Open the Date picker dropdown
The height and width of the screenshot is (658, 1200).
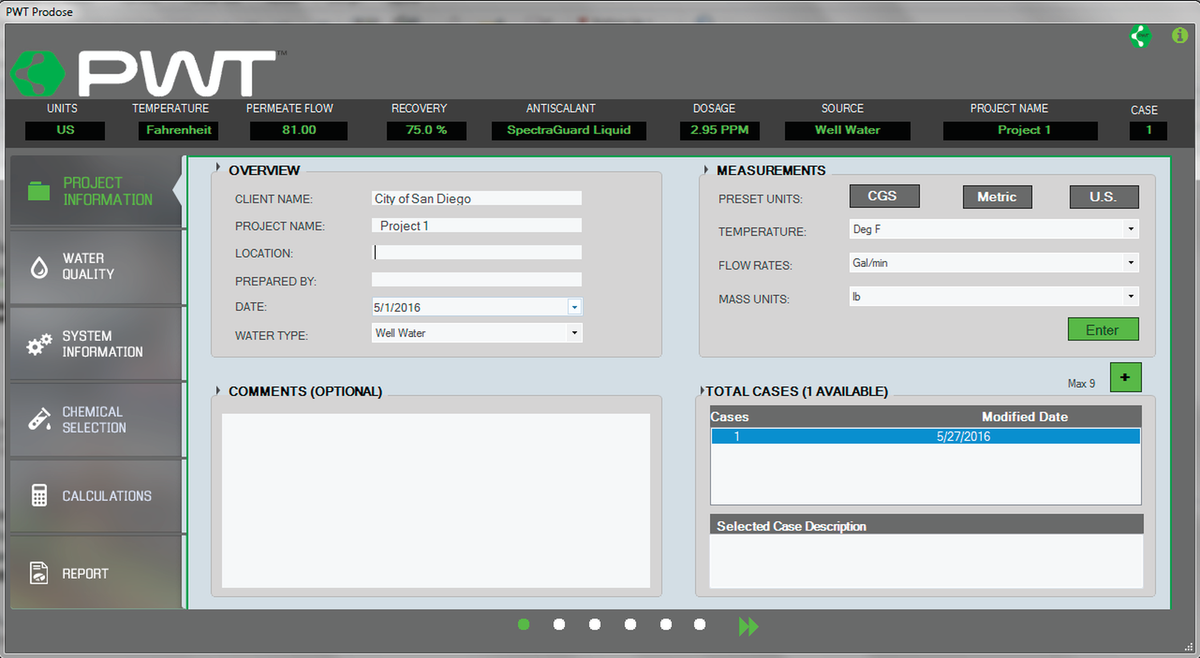575,307
